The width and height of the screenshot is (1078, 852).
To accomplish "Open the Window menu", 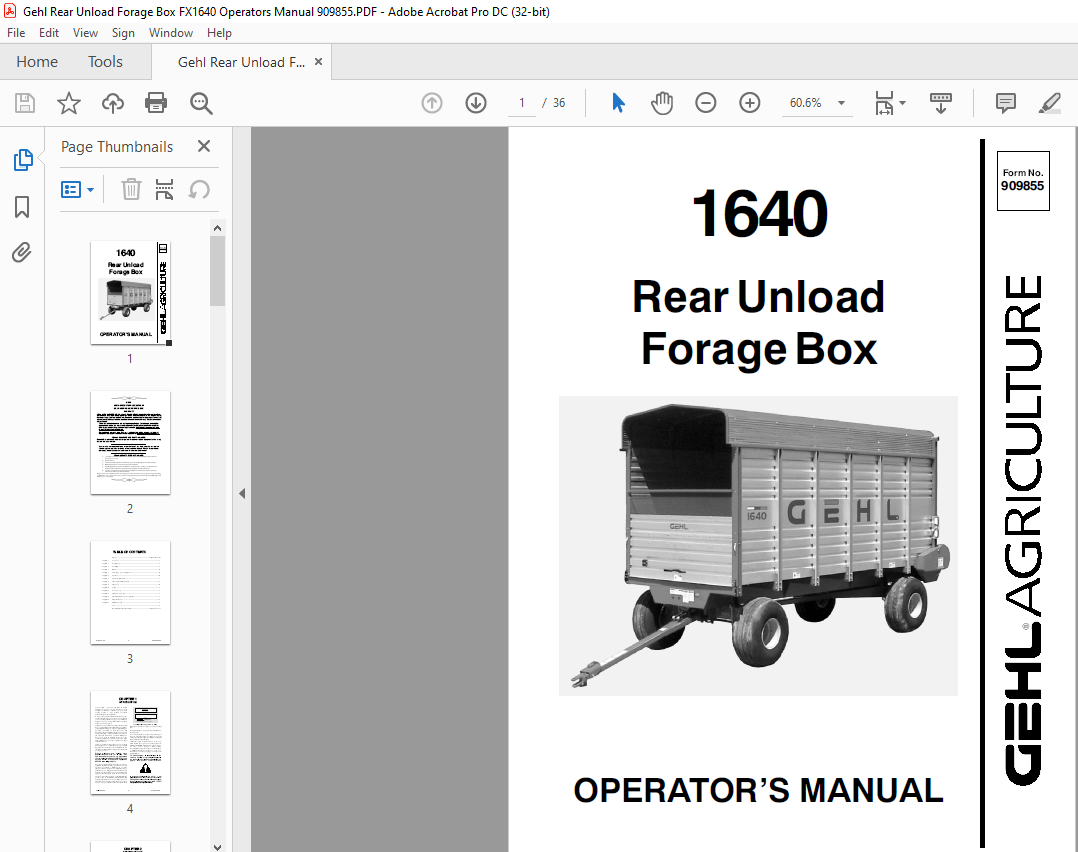I will pyautogui.click(x=170, y=33).
